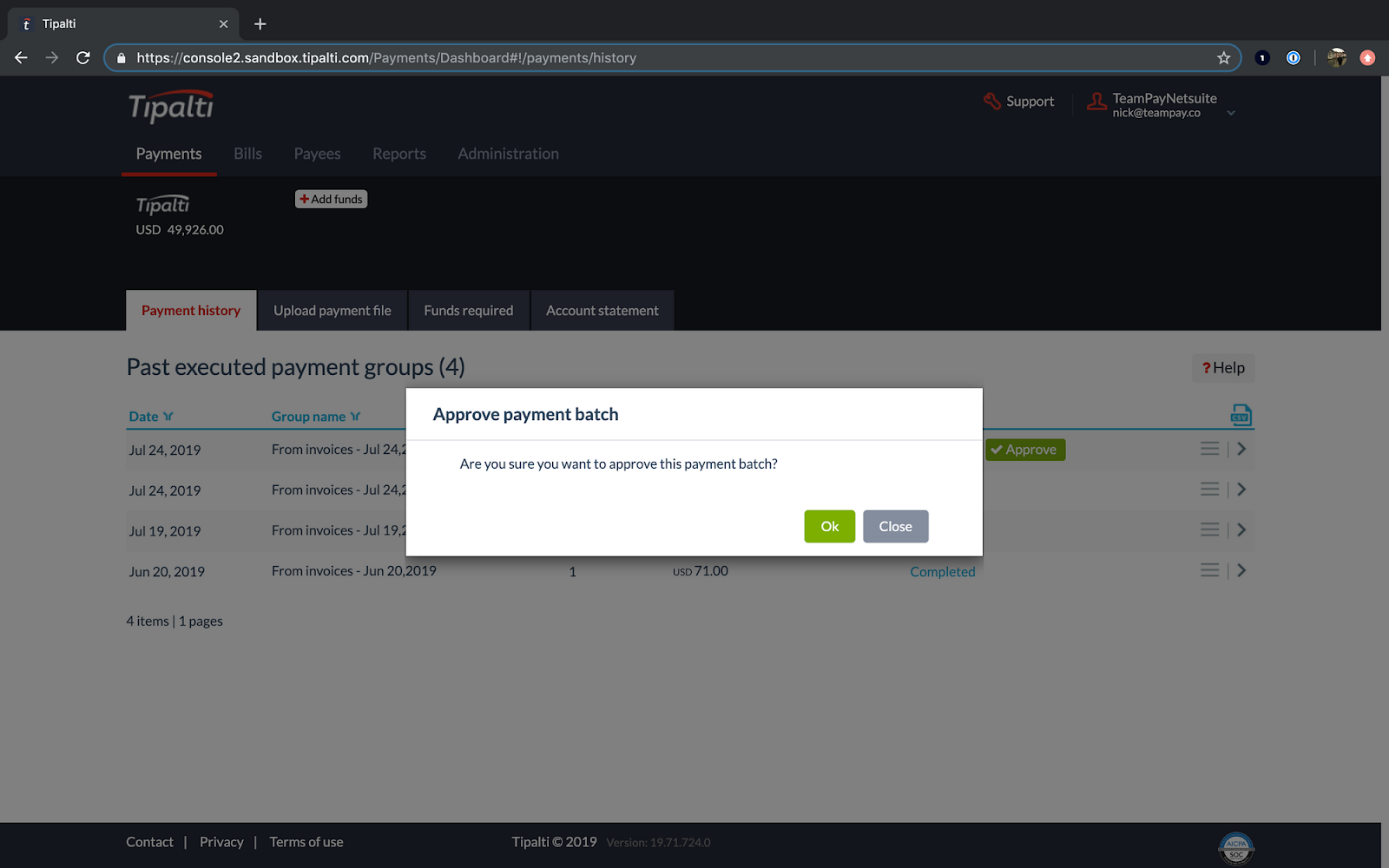Click the USD 71.00 amount
Viewport: 1389px width, 868px height.
(701, 571)
